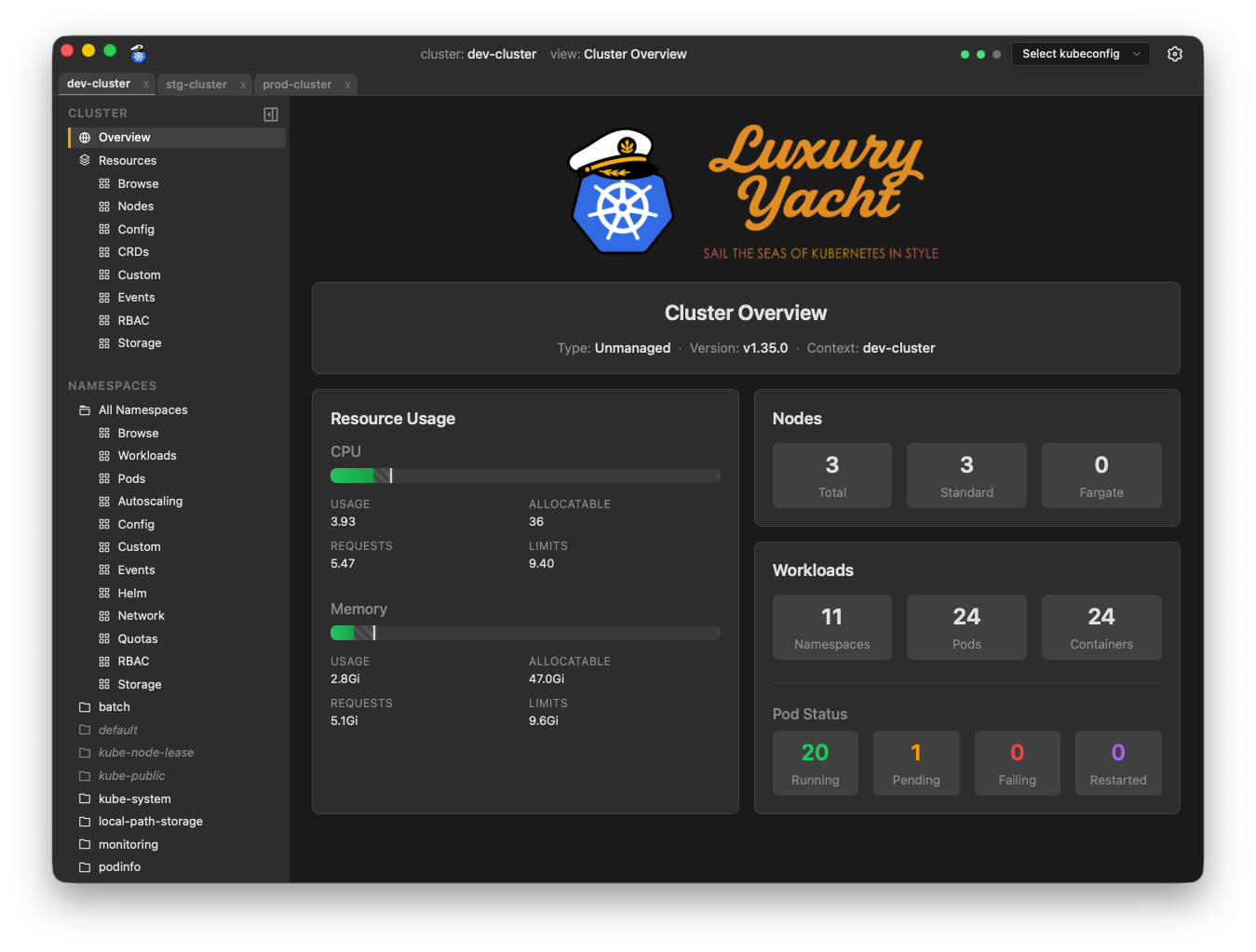The image size is (1256, 952).
Task: Select the globe icon beside Overview
Action: 85,137
